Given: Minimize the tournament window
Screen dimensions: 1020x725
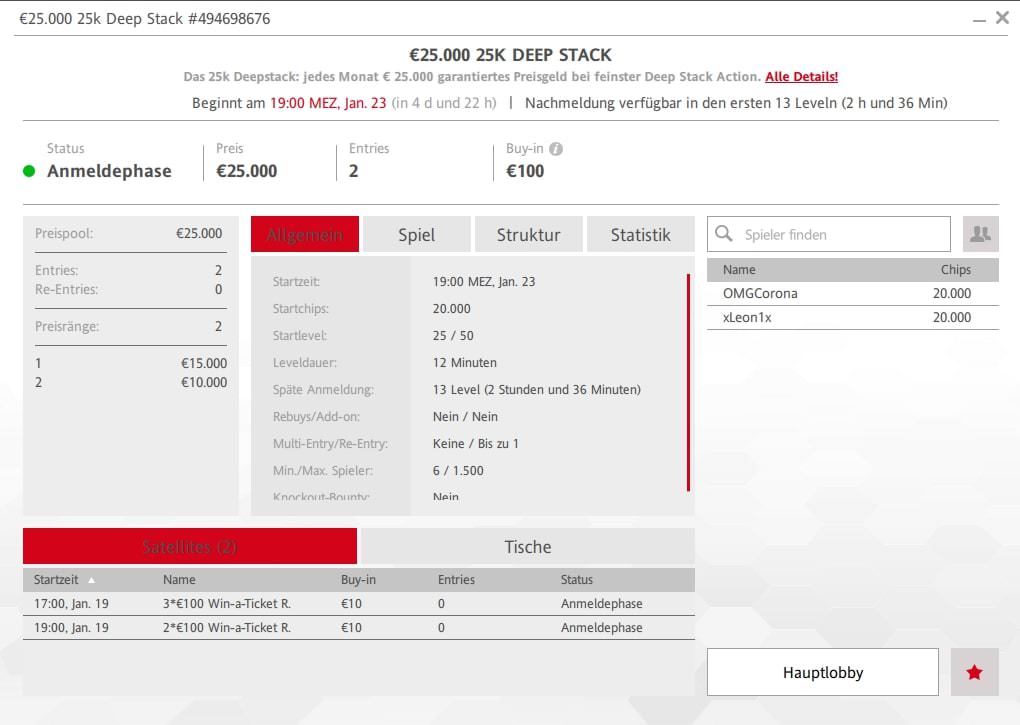Looking at the screenshot, I should tap(977, 19).
